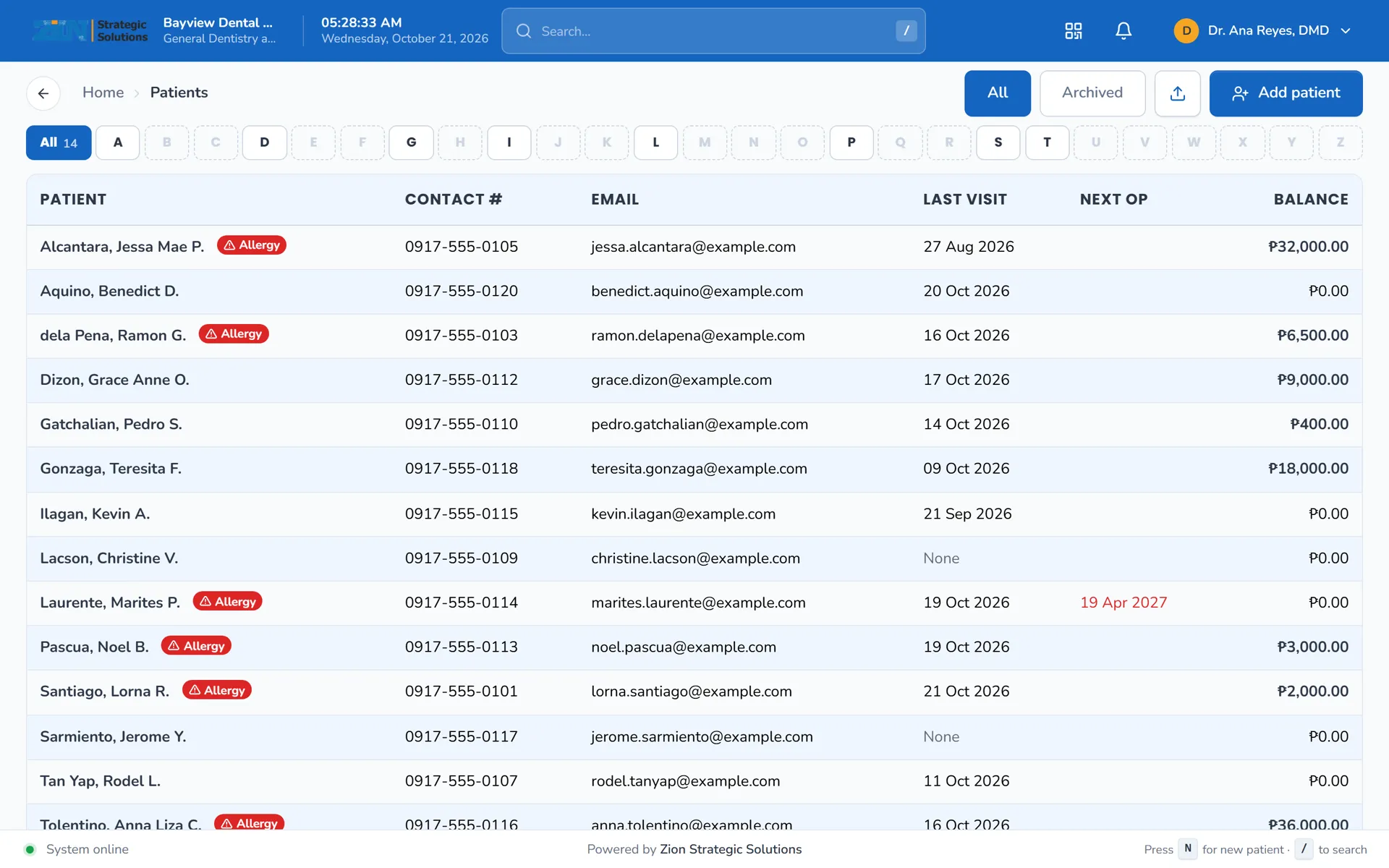This screenshot has width=1389, height=868.
Task: Open patient Dizon, Grace Anne O.
Action: pos(114,380)
